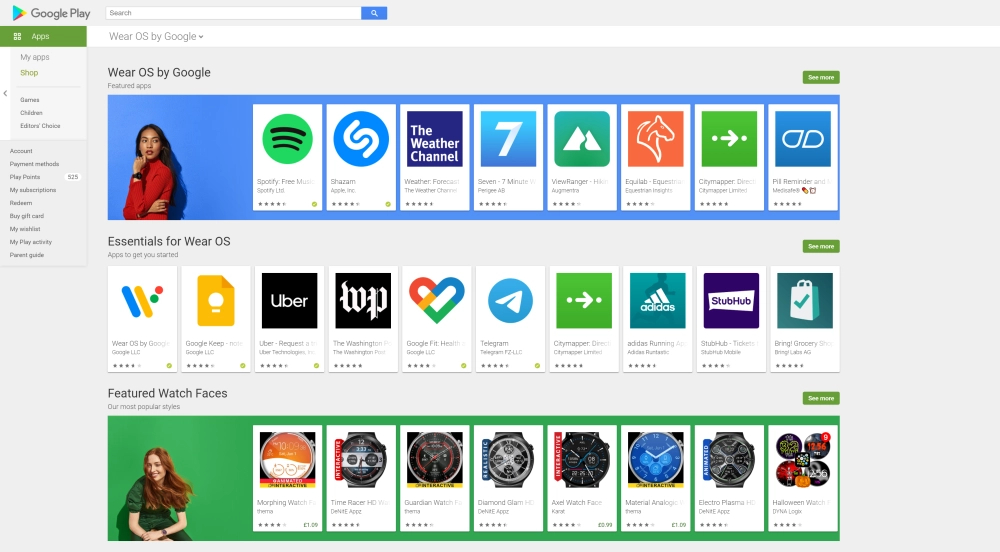Open My wishlist
The height and width of the screenshot is (552, 1000).
[x=25, y=229]
